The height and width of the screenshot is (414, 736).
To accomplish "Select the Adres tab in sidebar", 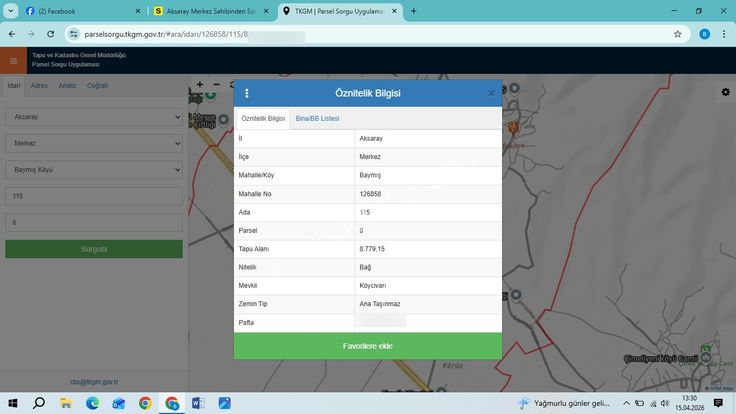I will [39, 86].
